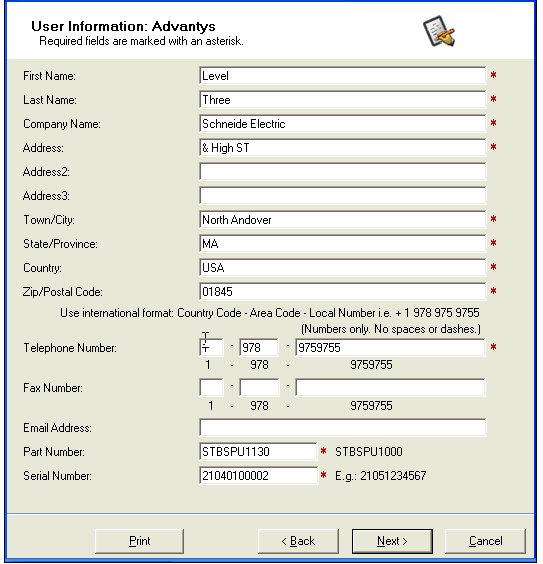The width and height of the screenshot is (543, 564).
Task: Click the telephone area code box
Action: [x=259, y=347]
